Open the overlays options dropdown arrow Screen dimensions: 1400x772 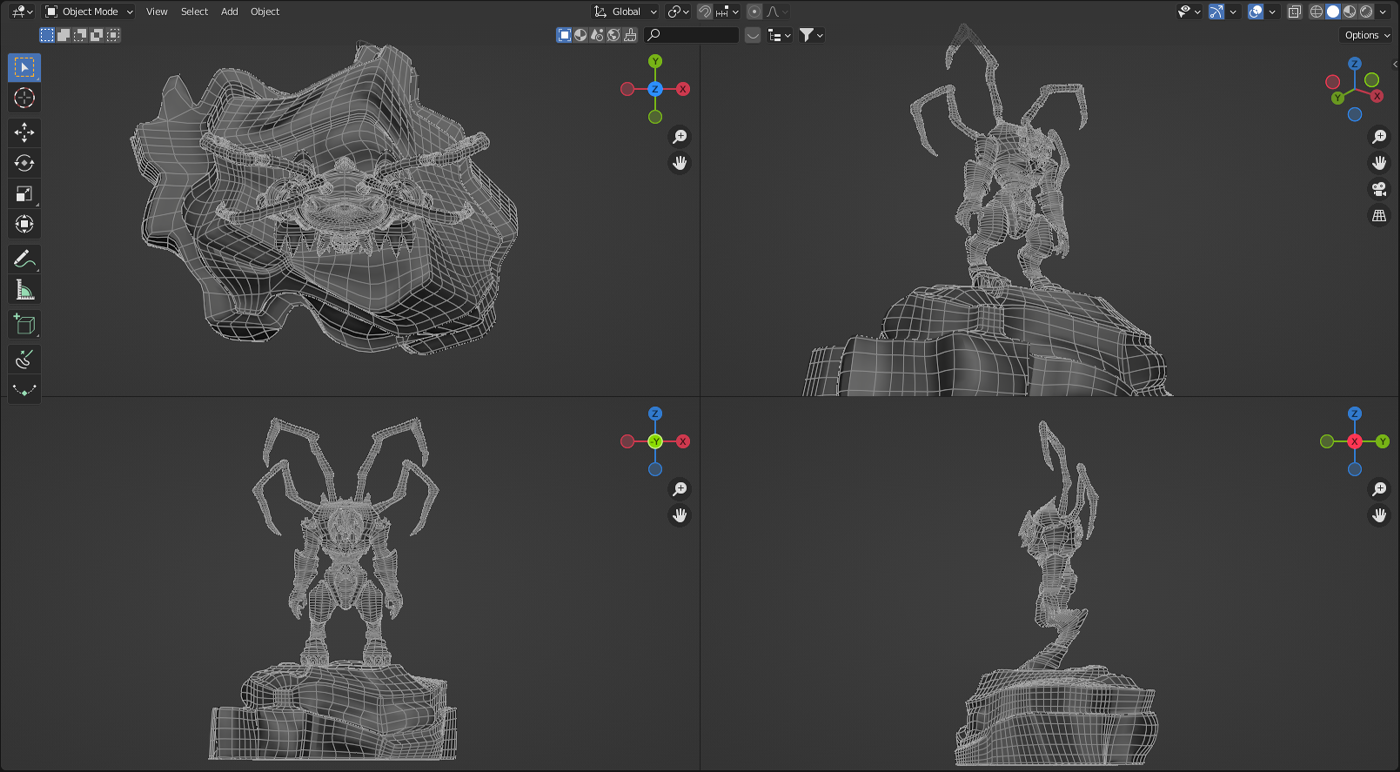pos(1272,12)
